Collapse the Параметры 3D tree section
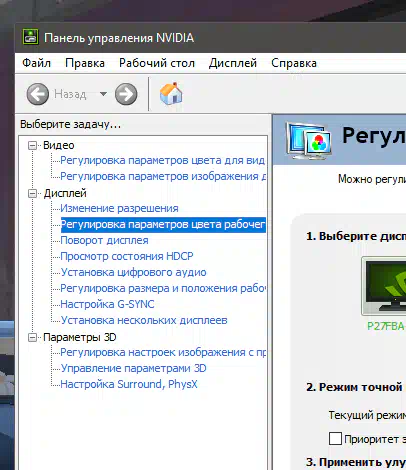This screenshot has height=470, width=406. pyautogui.click(x=33, y=337)
